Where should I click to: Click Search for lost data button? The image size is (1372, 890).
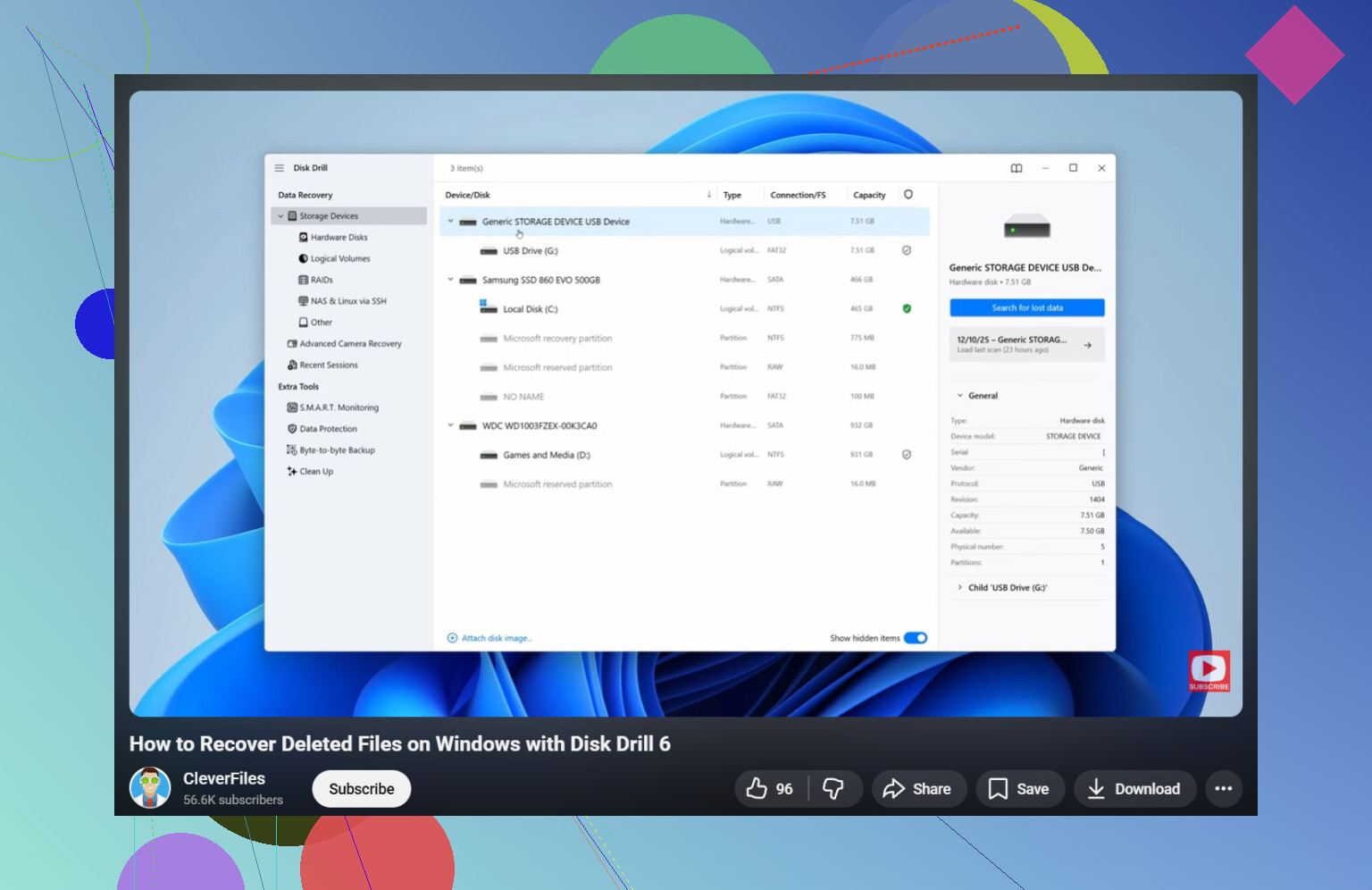click(x=1027, y=307)
